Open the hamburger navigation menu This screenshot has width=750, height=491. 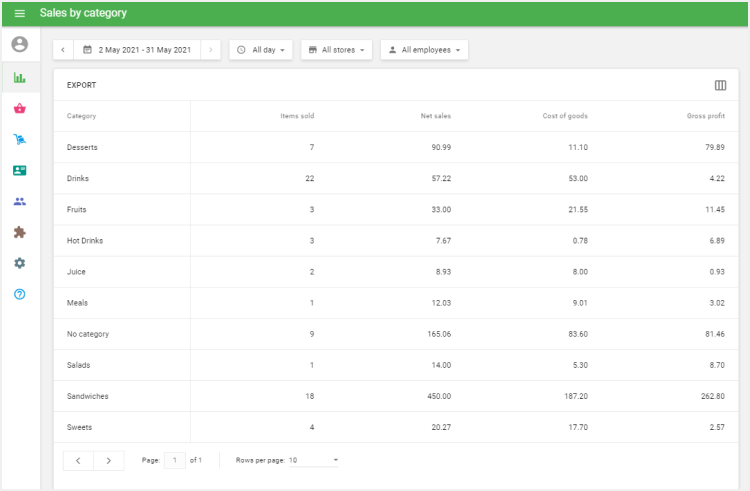tap(19, 13)
